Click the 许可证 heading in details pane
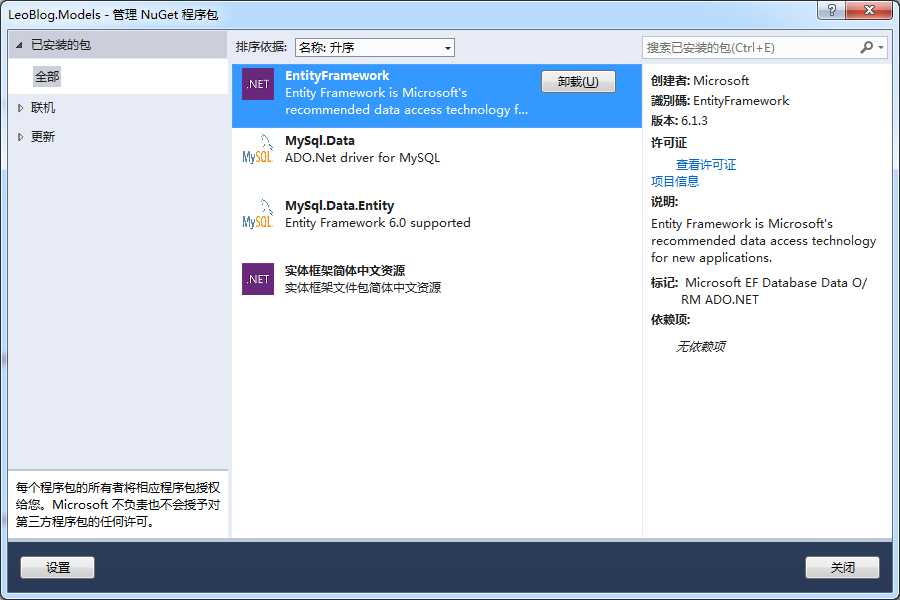The image size is (900, 600). 669,142
